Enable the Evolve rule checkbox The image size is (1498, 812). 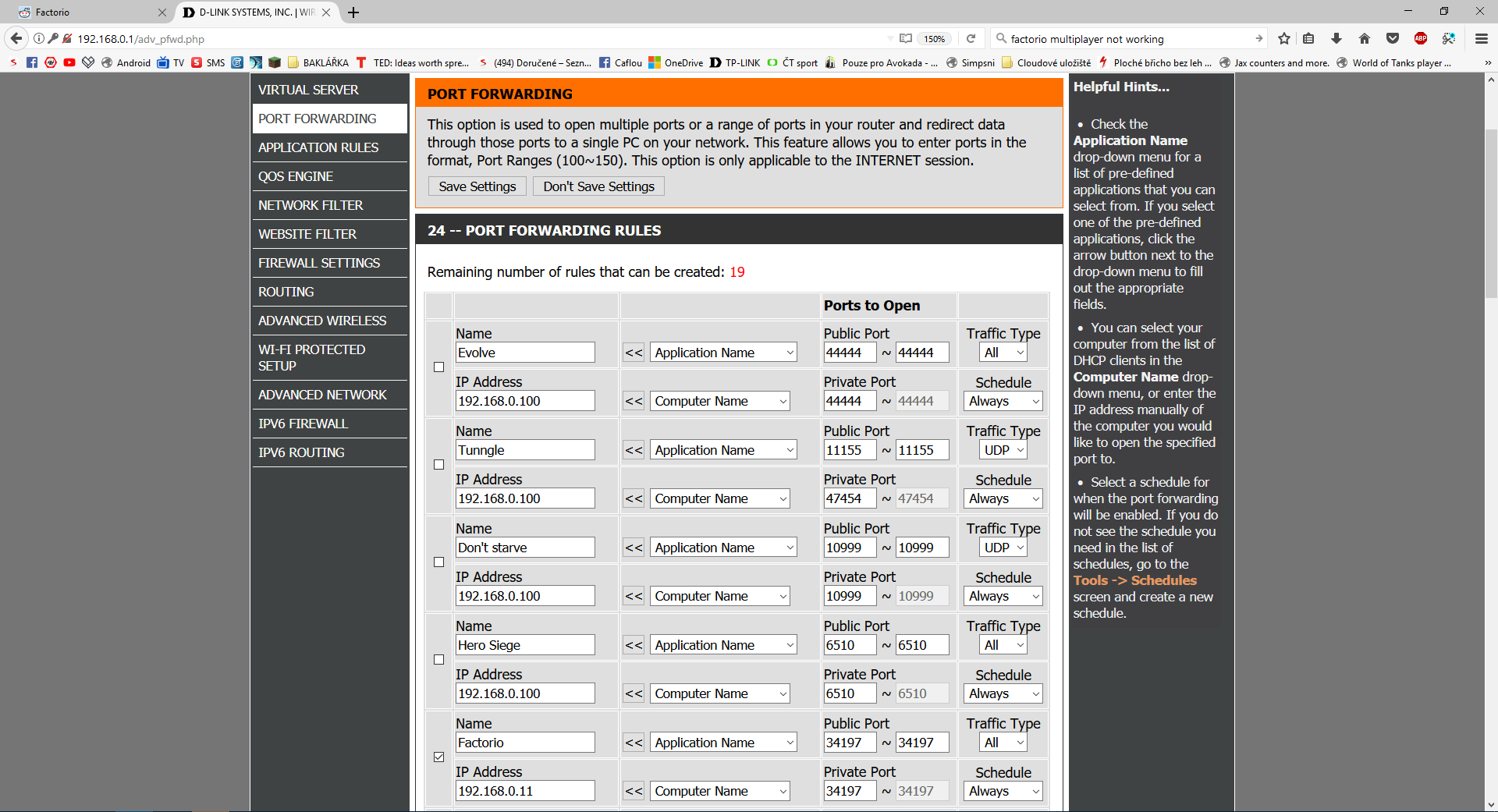[438, 367]
